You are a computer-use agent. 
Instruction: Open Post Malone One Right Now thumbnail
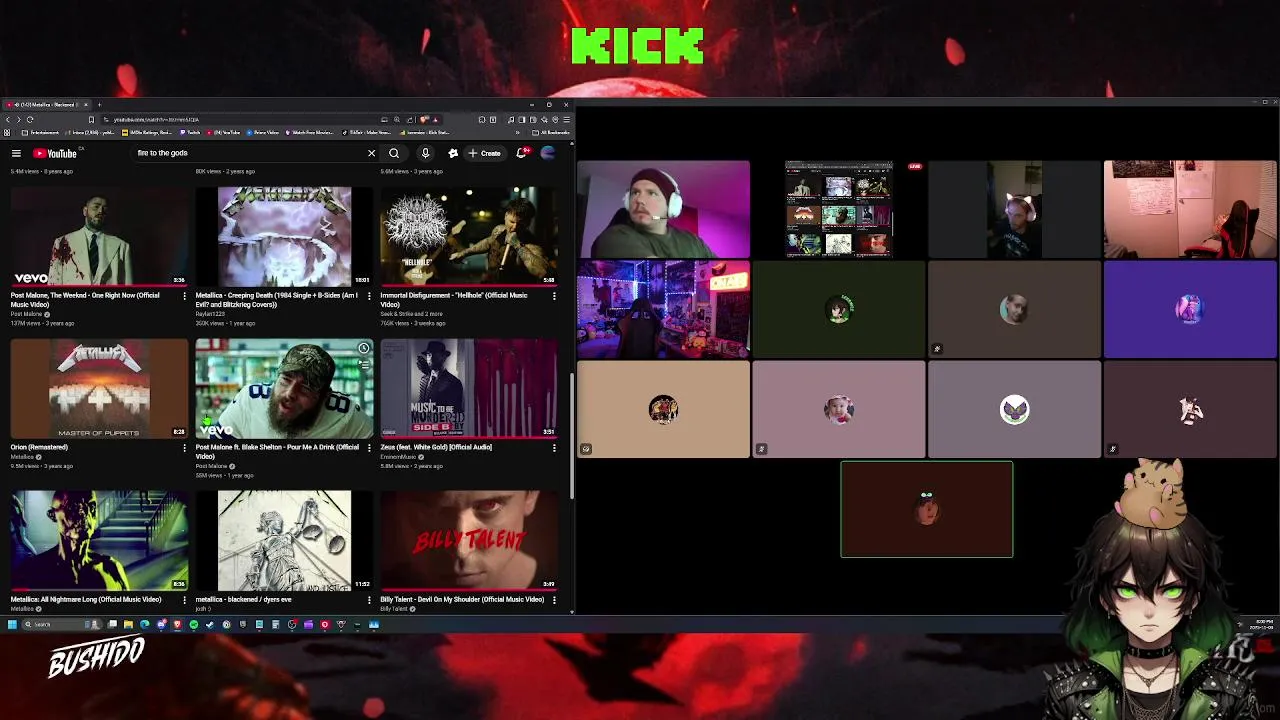[x=99, y=236]
